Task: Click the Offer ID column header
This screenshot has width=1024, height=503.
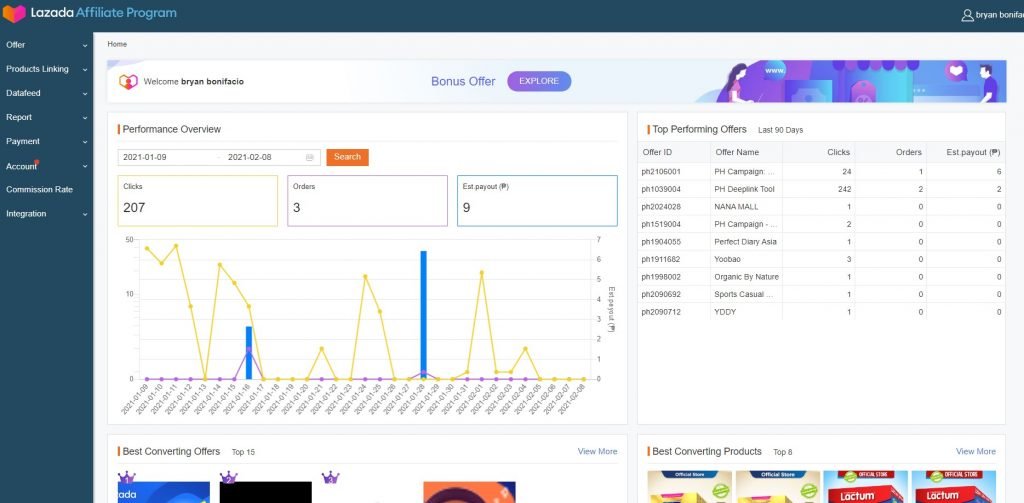Action: tap(657, 152)
